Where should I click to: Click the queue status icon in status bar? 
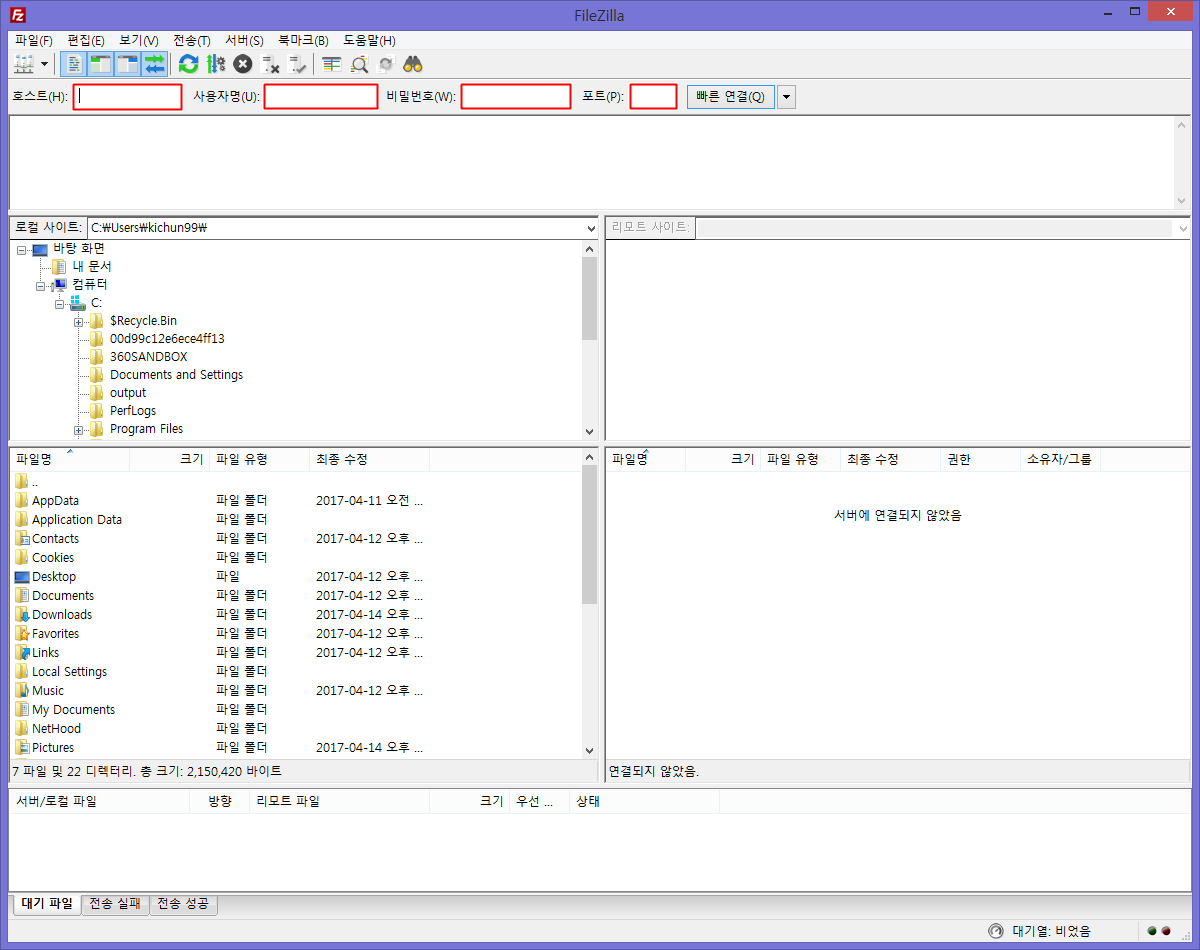[x=995, y=931]
